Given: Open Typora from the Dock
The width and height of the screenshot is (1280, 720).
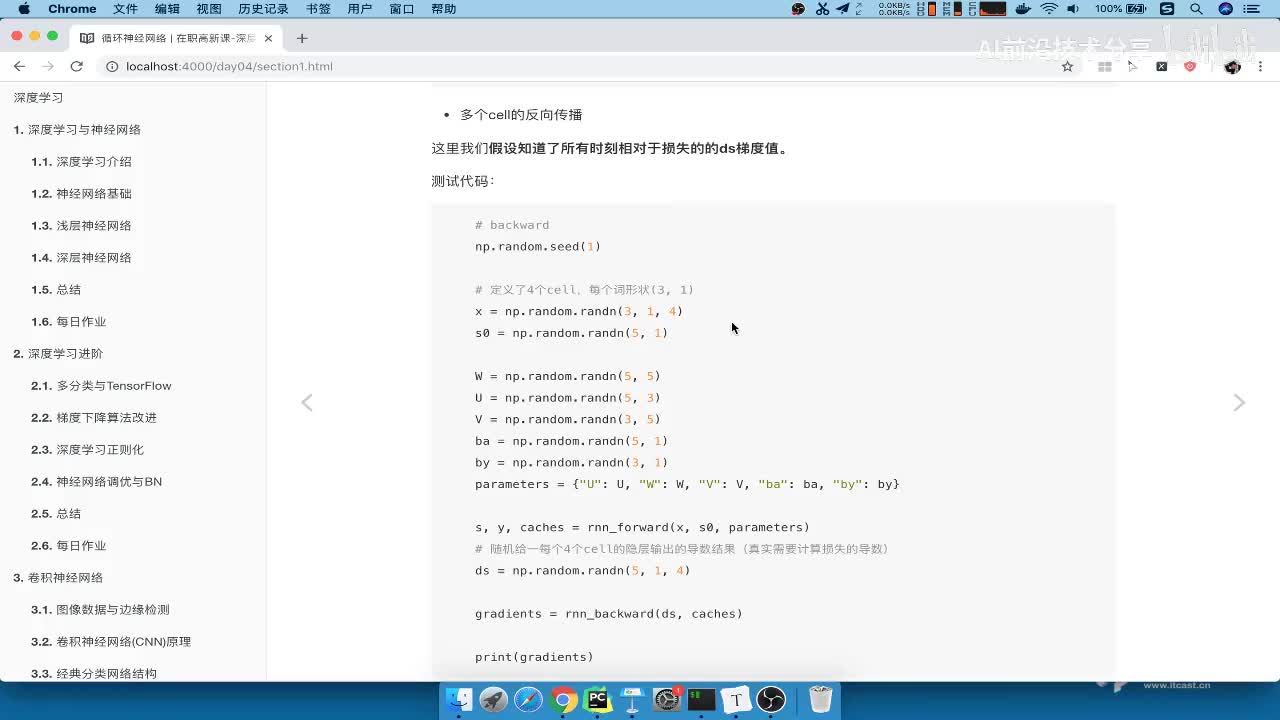Looking at the screenshot, I should [x=737, y=699].
